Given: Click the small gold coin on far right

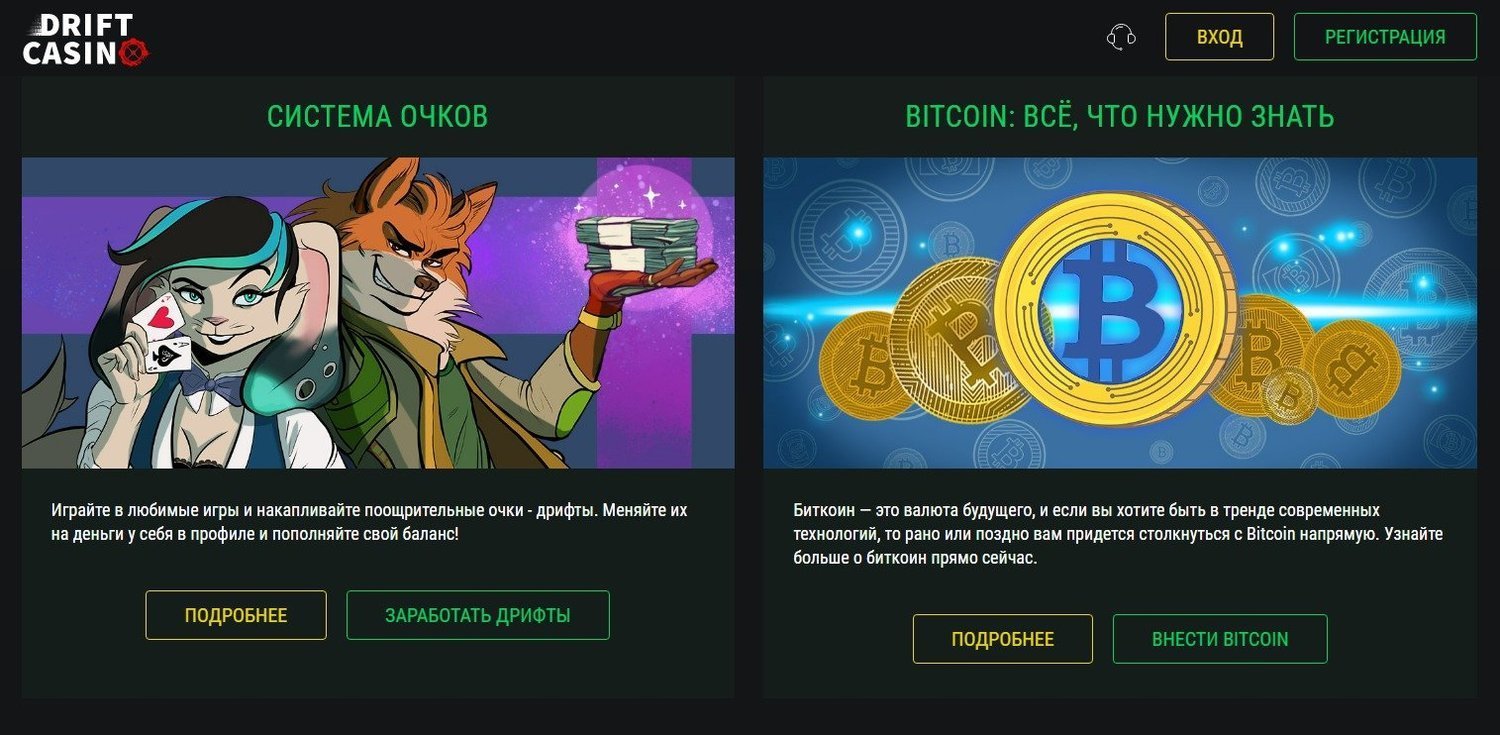Looking at the screenshot, I should (1352, 369).
